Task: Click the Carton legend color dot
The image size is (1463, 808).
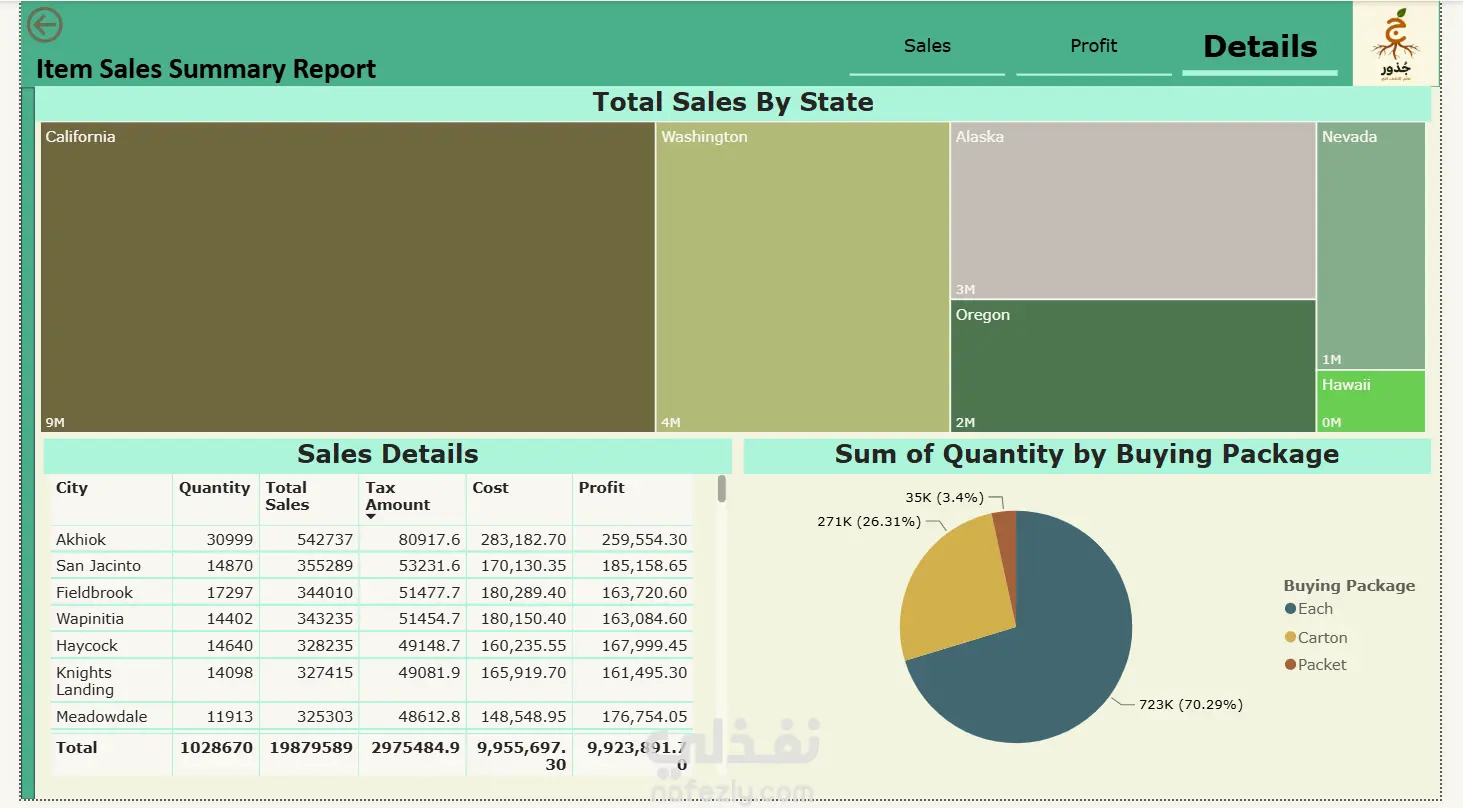Action: pos(1290,637)
